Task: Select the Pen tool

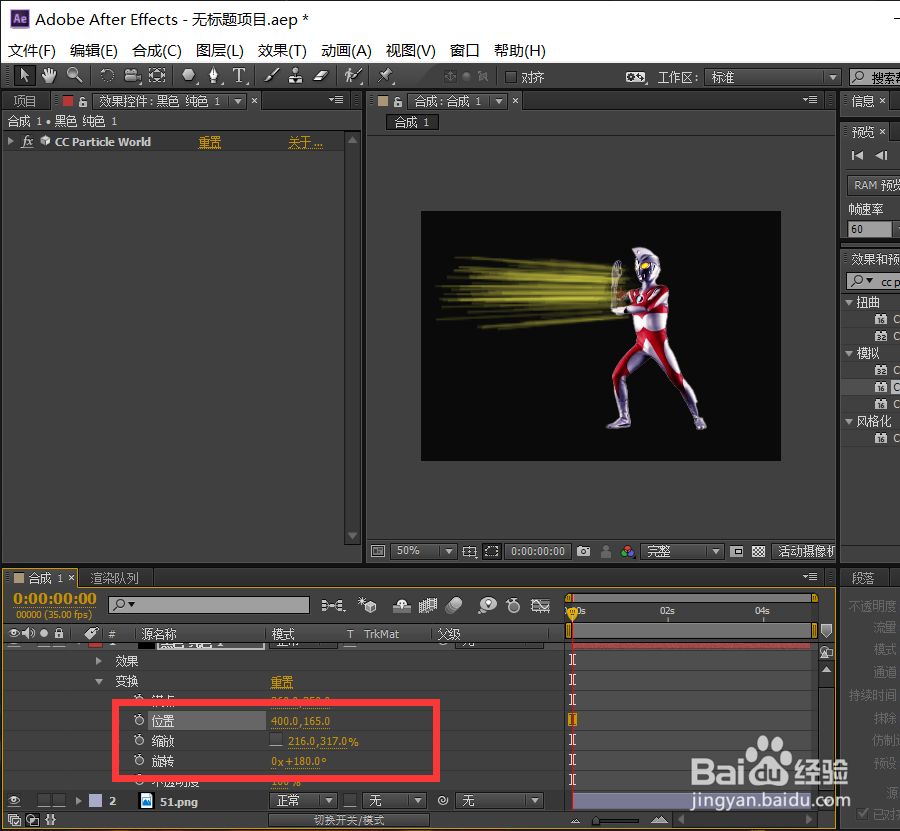Action: (214, 76)
